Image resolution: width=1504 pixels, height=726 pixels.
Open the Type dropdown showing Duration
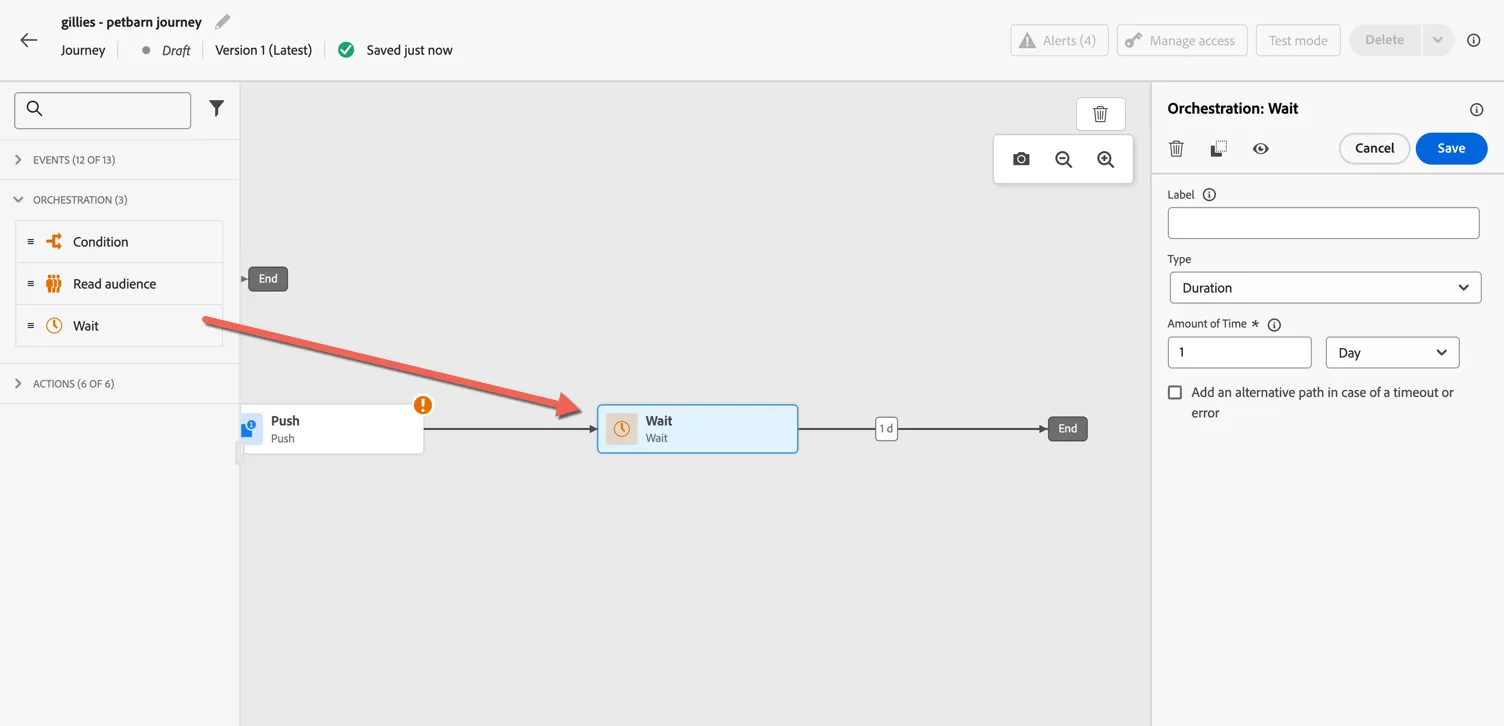coord(1325,288)
